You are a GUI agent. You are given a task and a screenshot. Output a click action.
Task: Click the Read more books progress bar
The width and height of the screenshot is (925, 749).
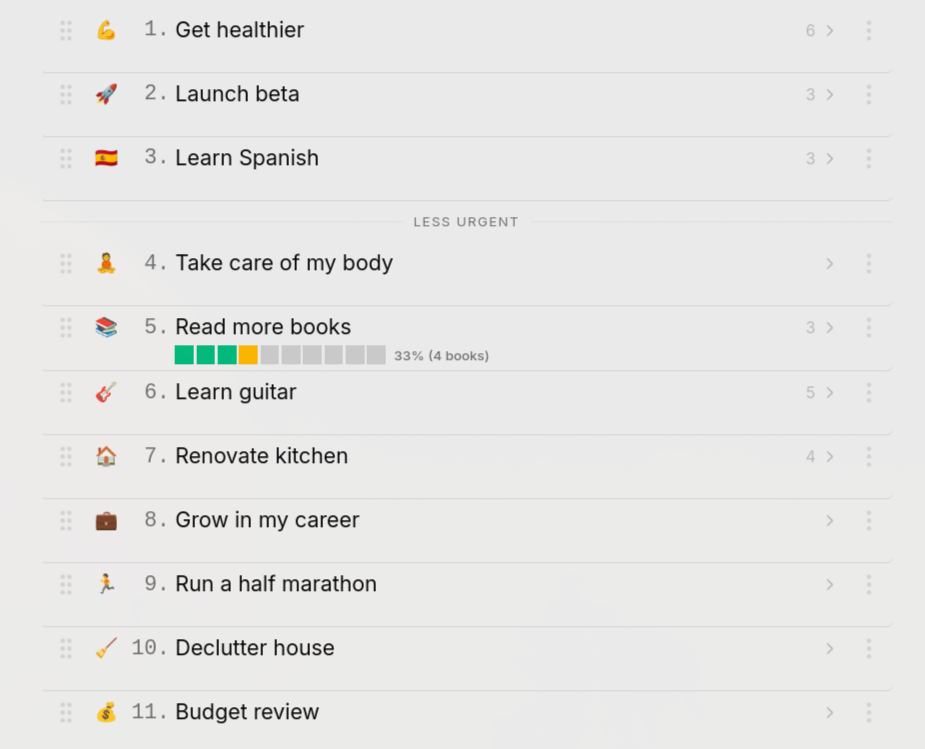coord(280,355)
